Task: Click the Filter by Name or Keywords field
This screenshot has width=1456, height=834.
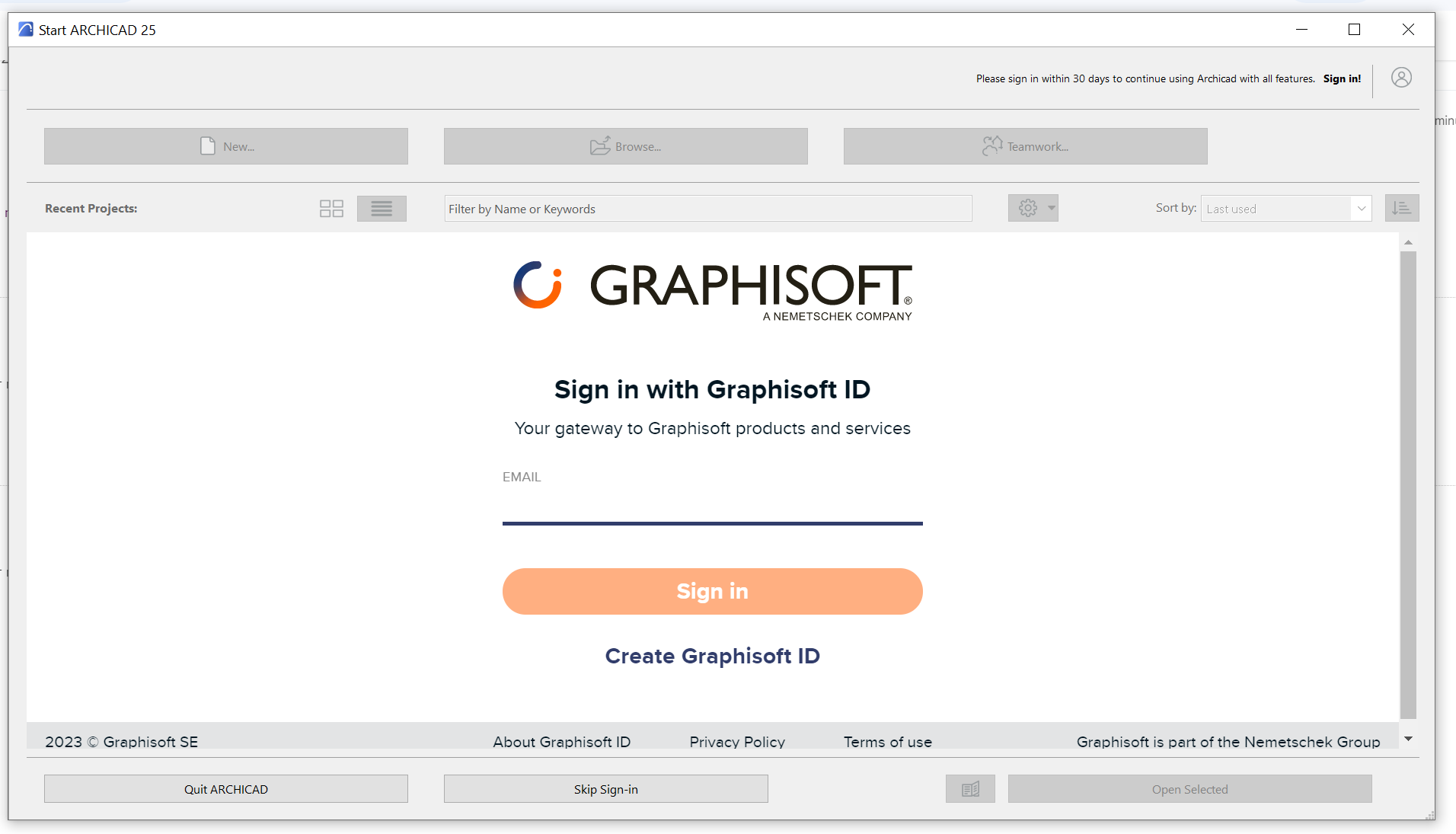Action: tap(707, 209)
